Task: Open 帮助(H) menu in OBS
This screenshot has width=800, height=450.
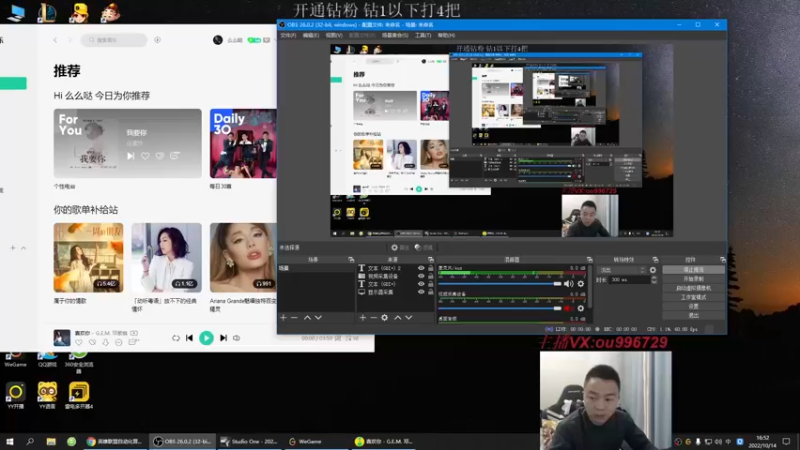Action: click(446, 35)
